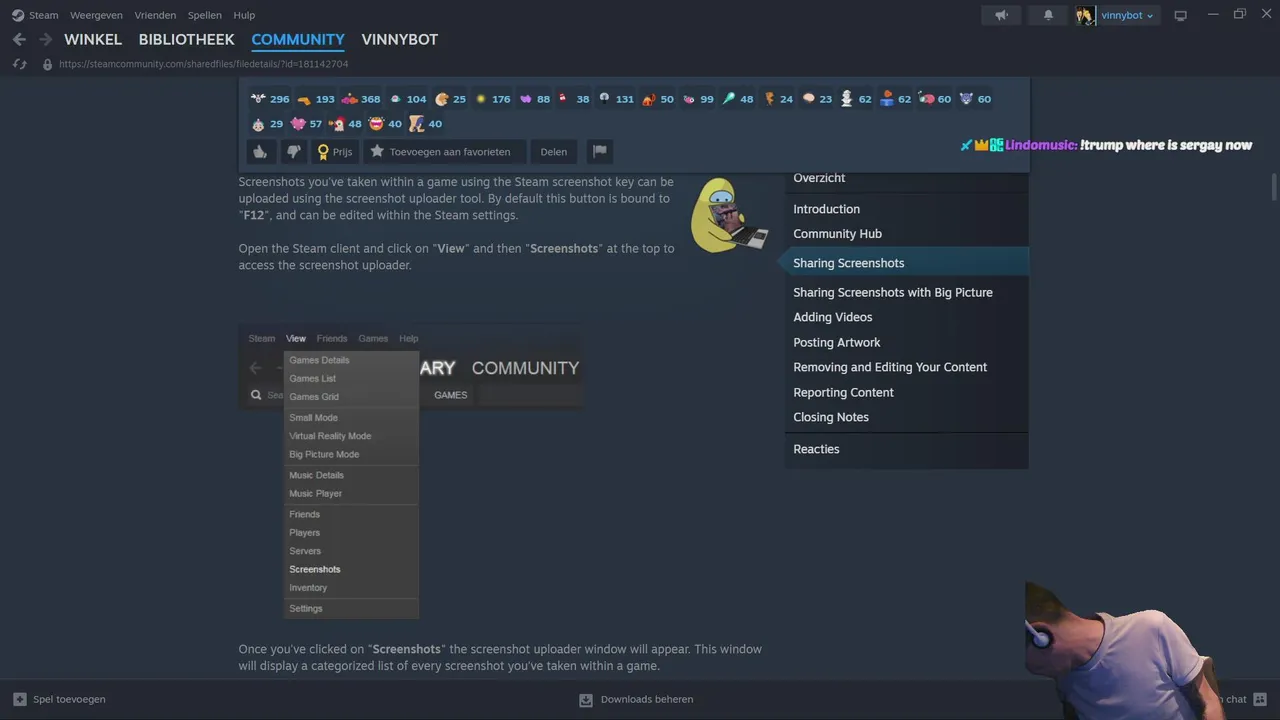
Task: Select award badge with count 368
Action: click(361, 99)
